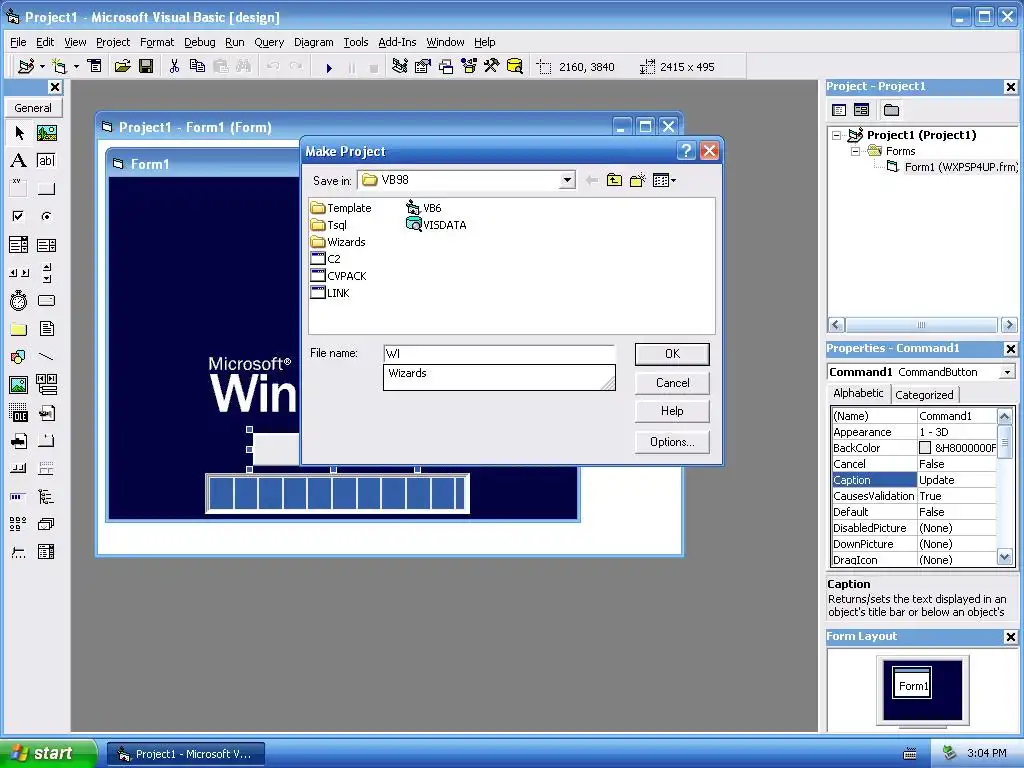
Task: Click the Windows start button
Action: [47, 753]
